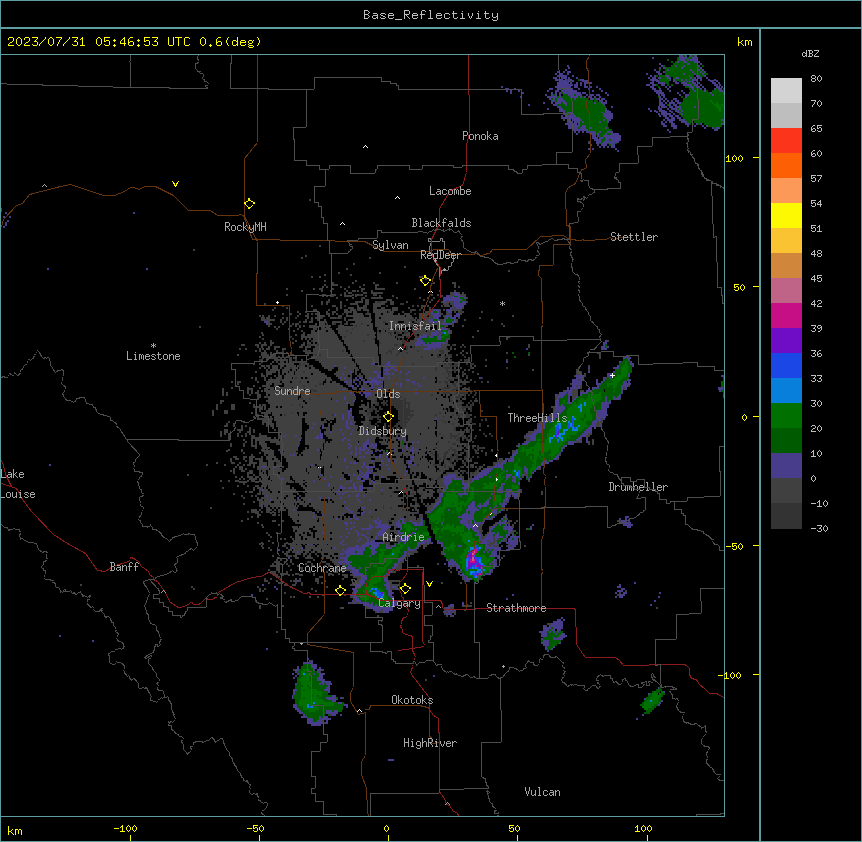
Task: Click the Didsbury label
Action: pyautogui.click(x=383, y=431)
